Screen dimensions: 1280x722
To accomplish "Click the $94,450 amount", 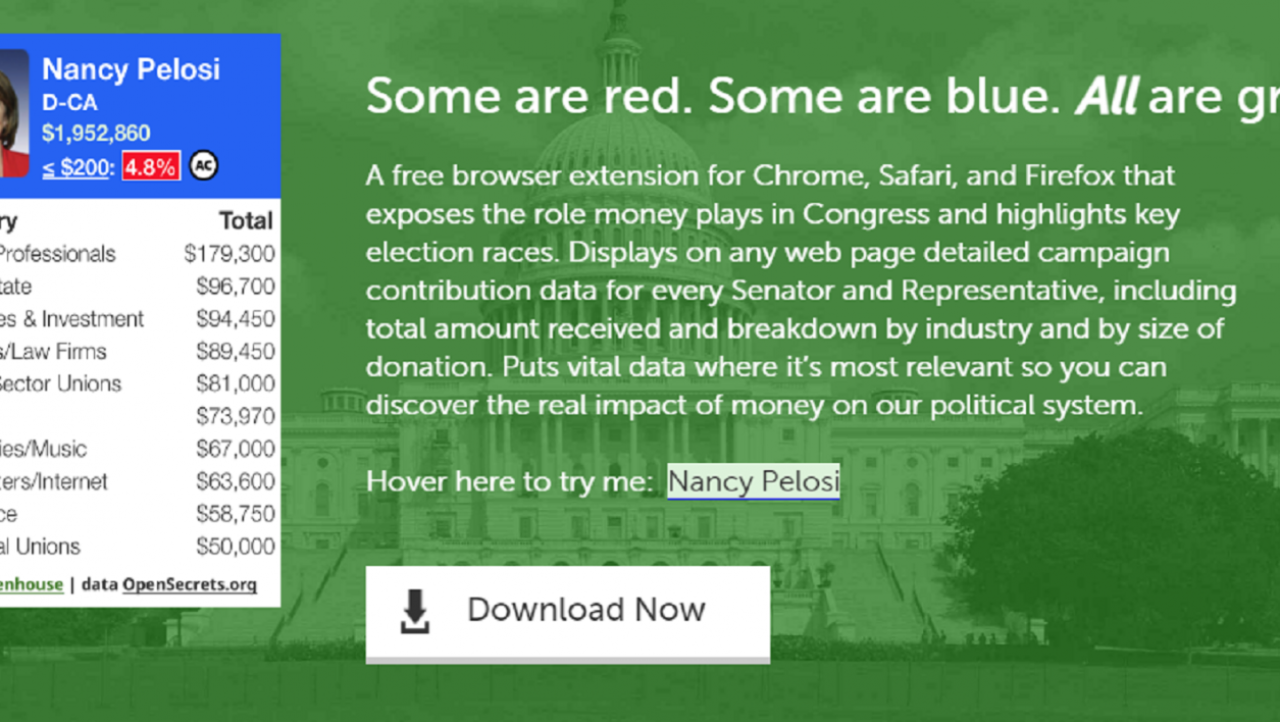I will [235, 319].
